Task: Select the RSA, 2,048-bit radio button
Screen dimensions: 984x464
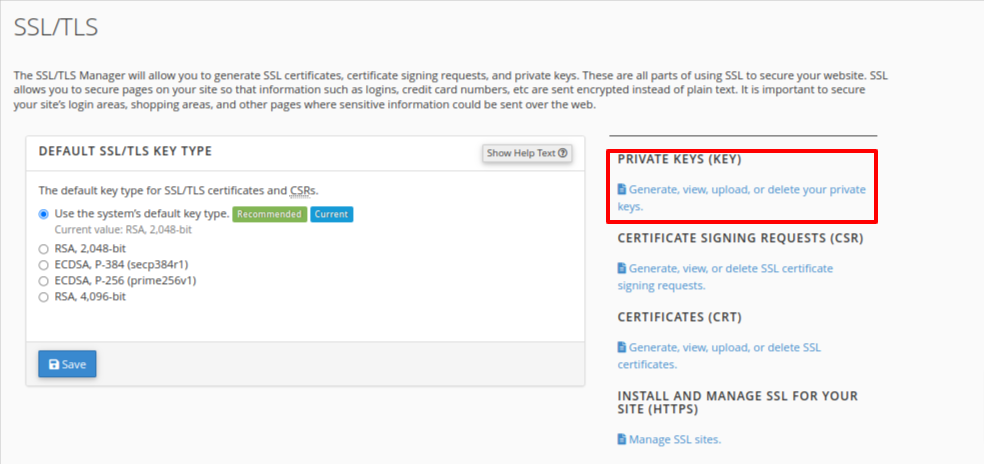Action: (43, 249)
